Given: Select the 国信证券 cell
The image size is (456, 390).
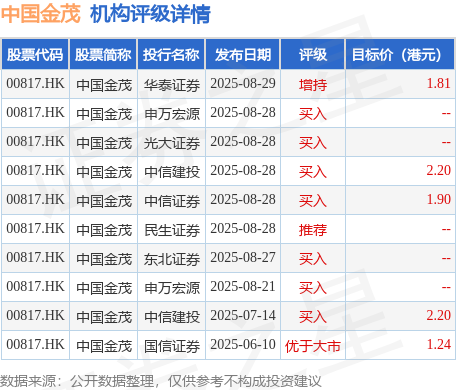Looking at the screenshot, I should click(x=172, y=346).
